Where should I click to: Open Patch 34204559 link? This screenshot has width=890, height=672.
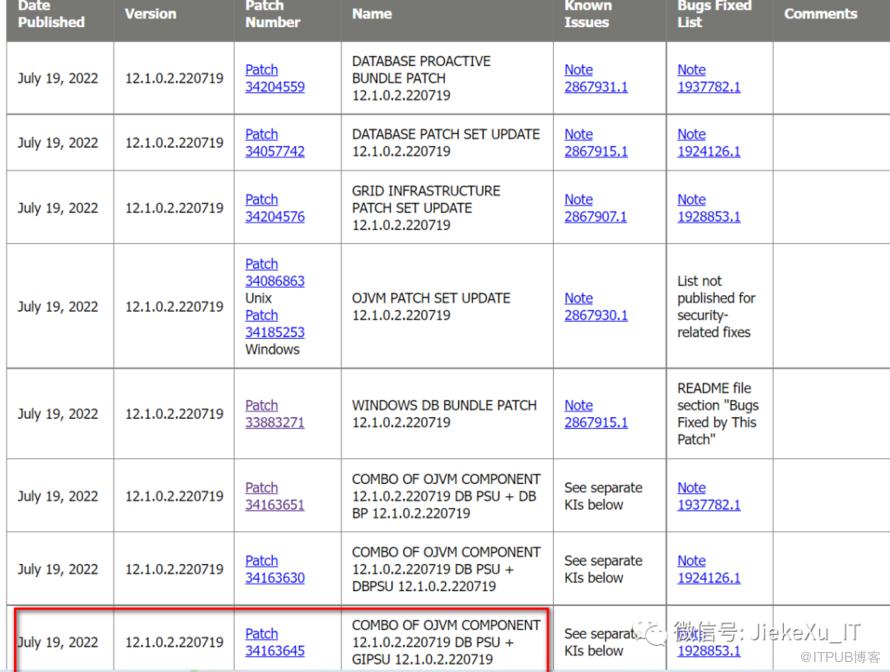tap(275, 78)
